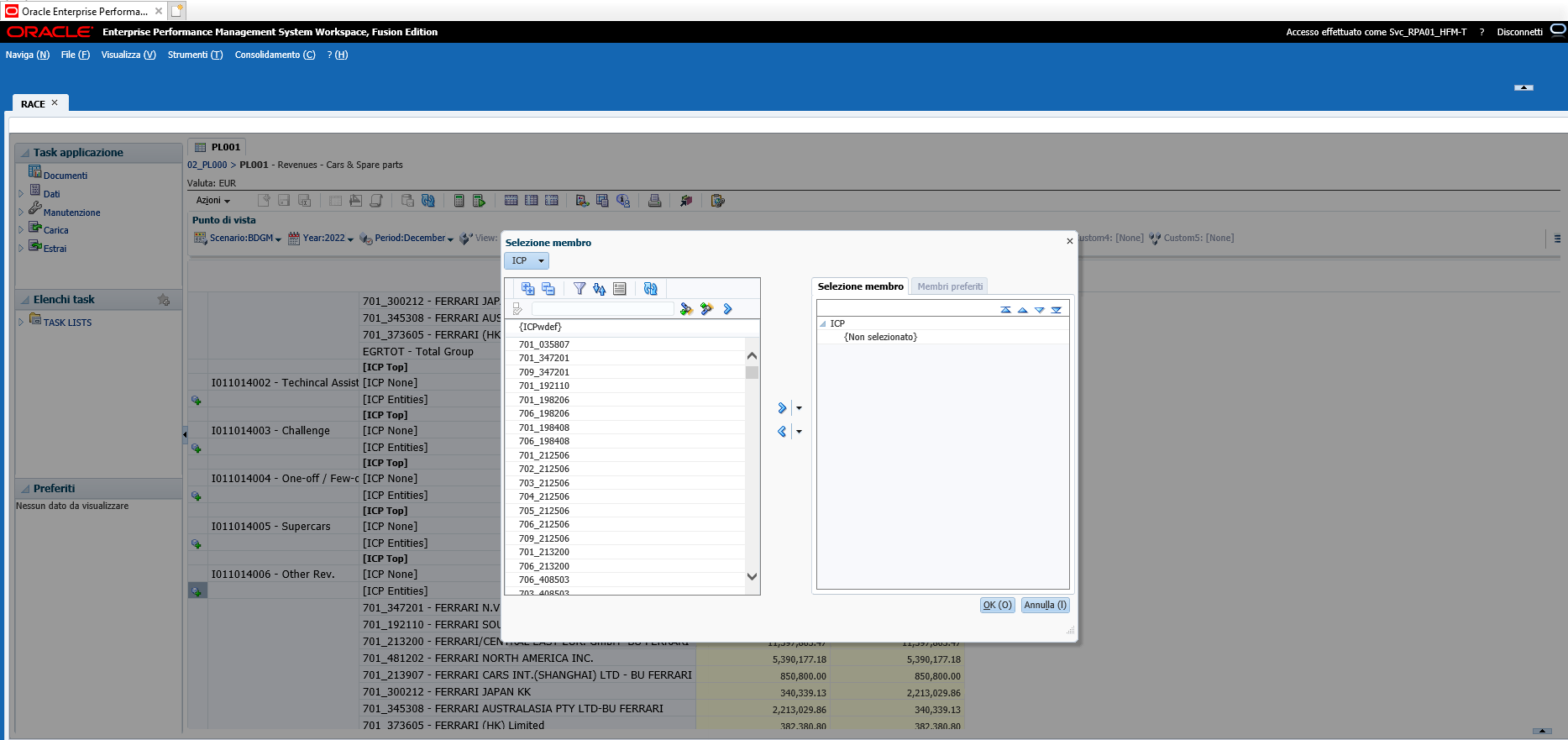This screenshot has width=1568, height=740.
Task: Move selected member to bottom
Action: click(x=1057, y=310)
